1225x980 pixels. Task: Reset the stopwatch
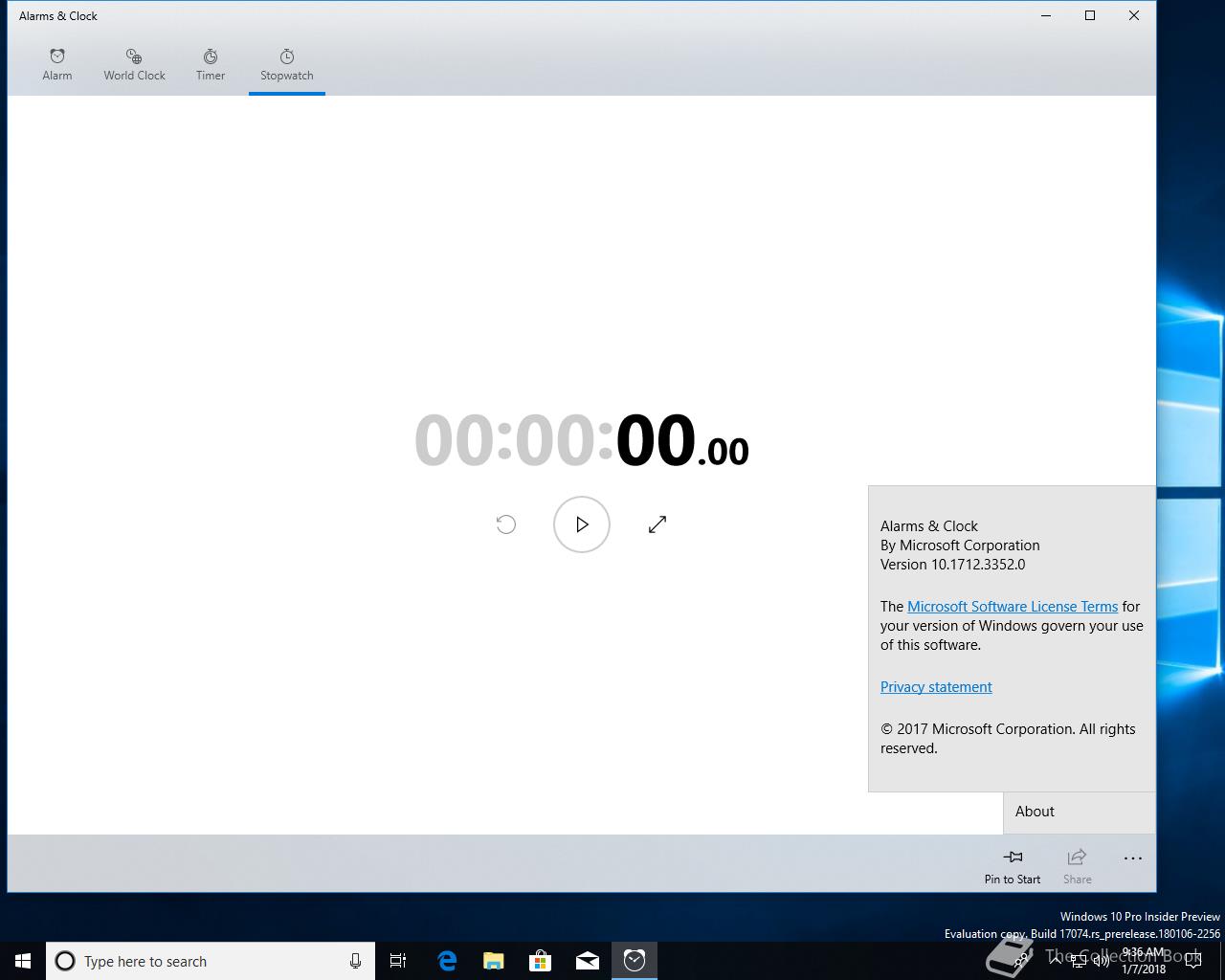pyautogui.click(x=506, y=524)
